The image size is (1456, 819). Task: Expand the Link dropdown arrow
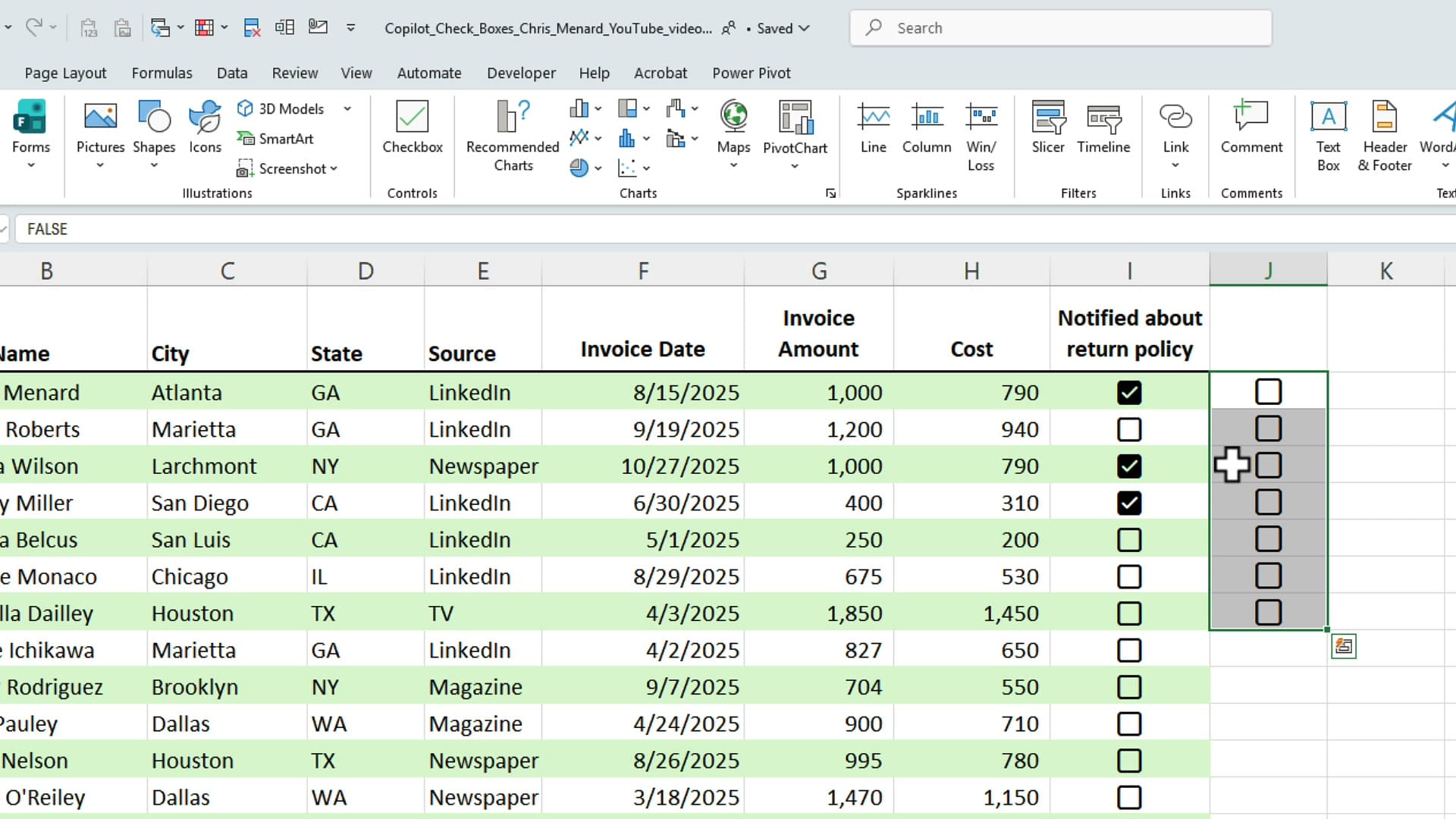1175,165
